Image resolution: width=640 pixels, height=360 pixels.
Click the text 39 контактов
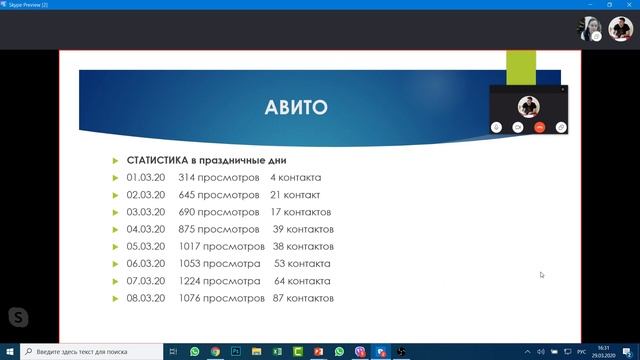pyautogui.click(x=303, y=229)
